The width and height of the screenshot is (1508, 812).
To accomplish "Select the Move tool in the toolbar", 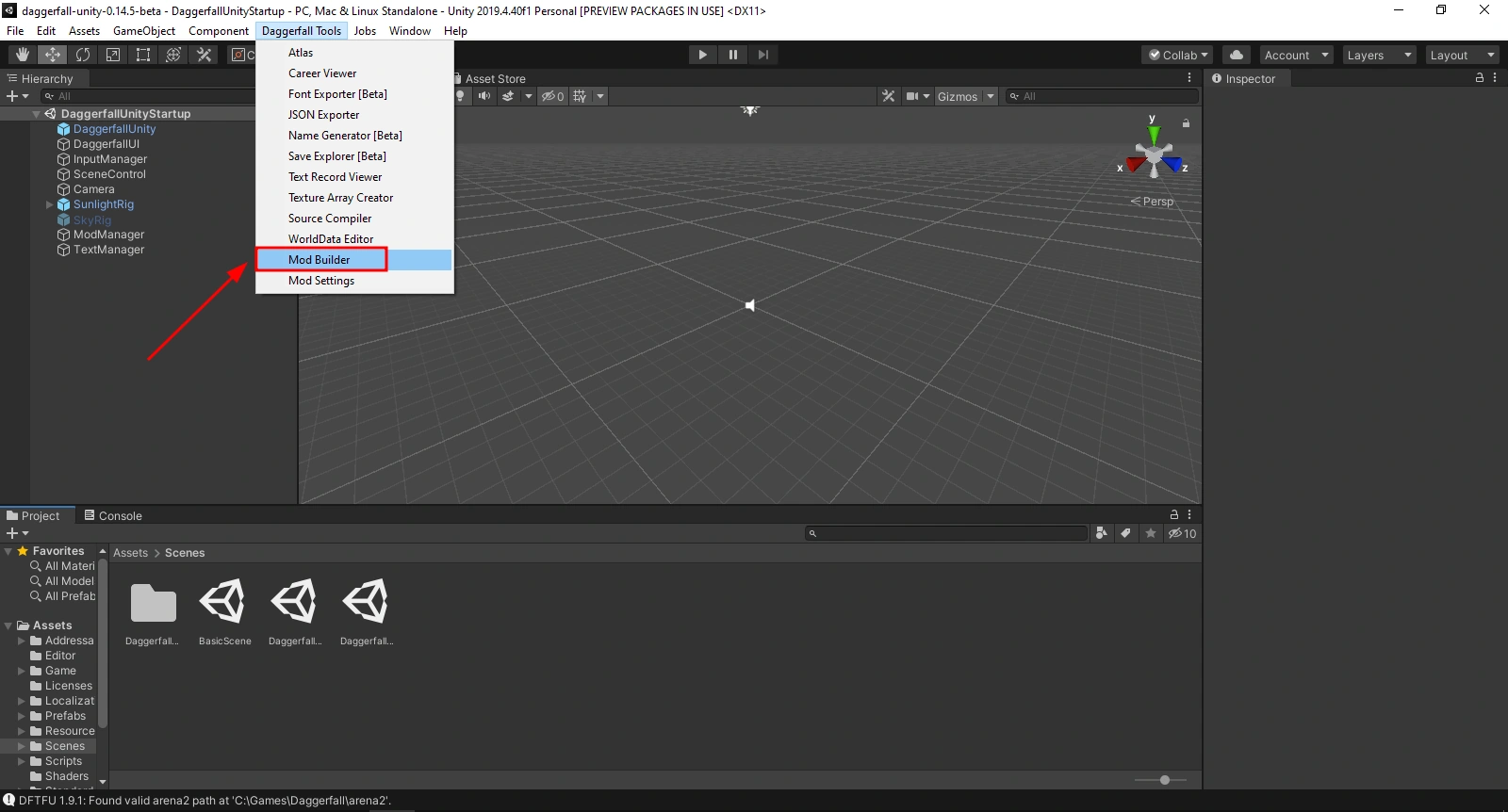I will click(x=53, y=55).
